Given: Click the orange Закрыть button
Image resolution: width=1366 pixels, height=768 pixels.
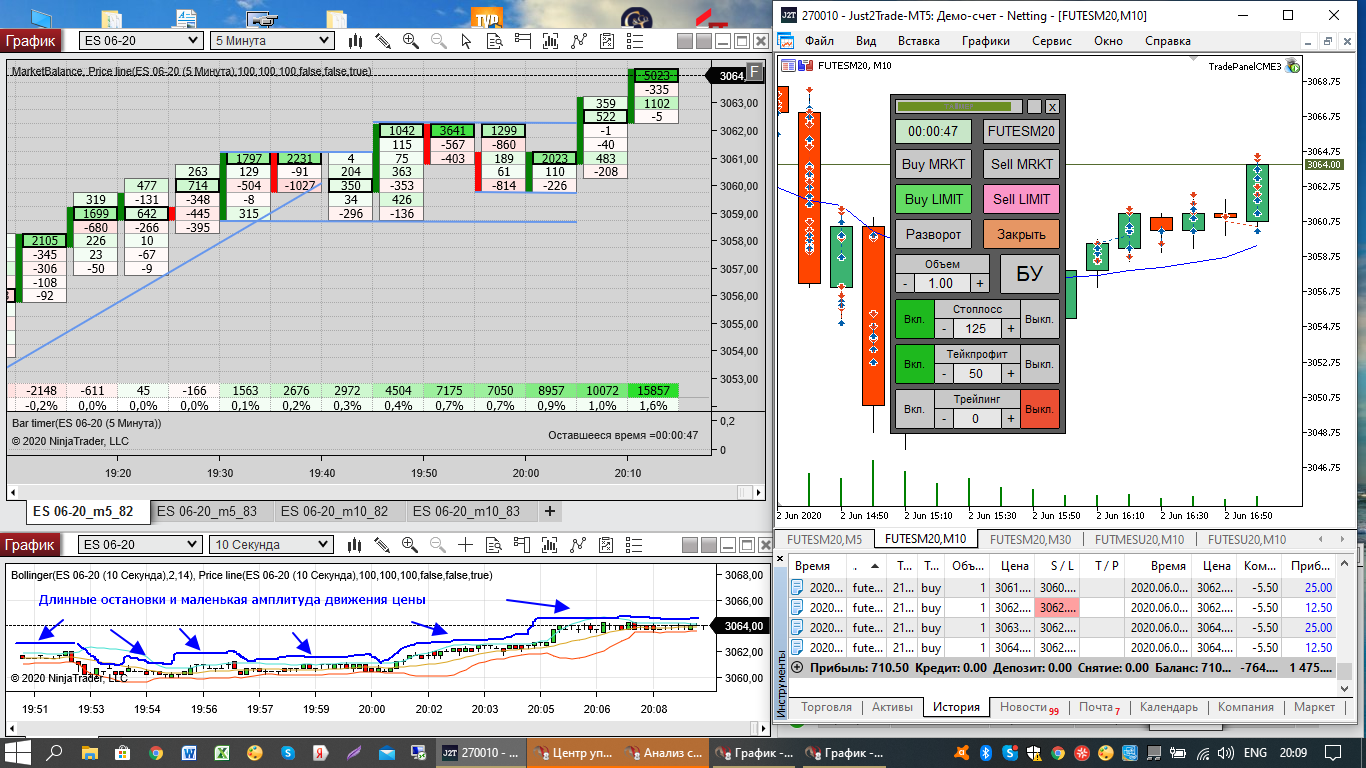Looking at the screenshot, I should tap(1021, 234).
